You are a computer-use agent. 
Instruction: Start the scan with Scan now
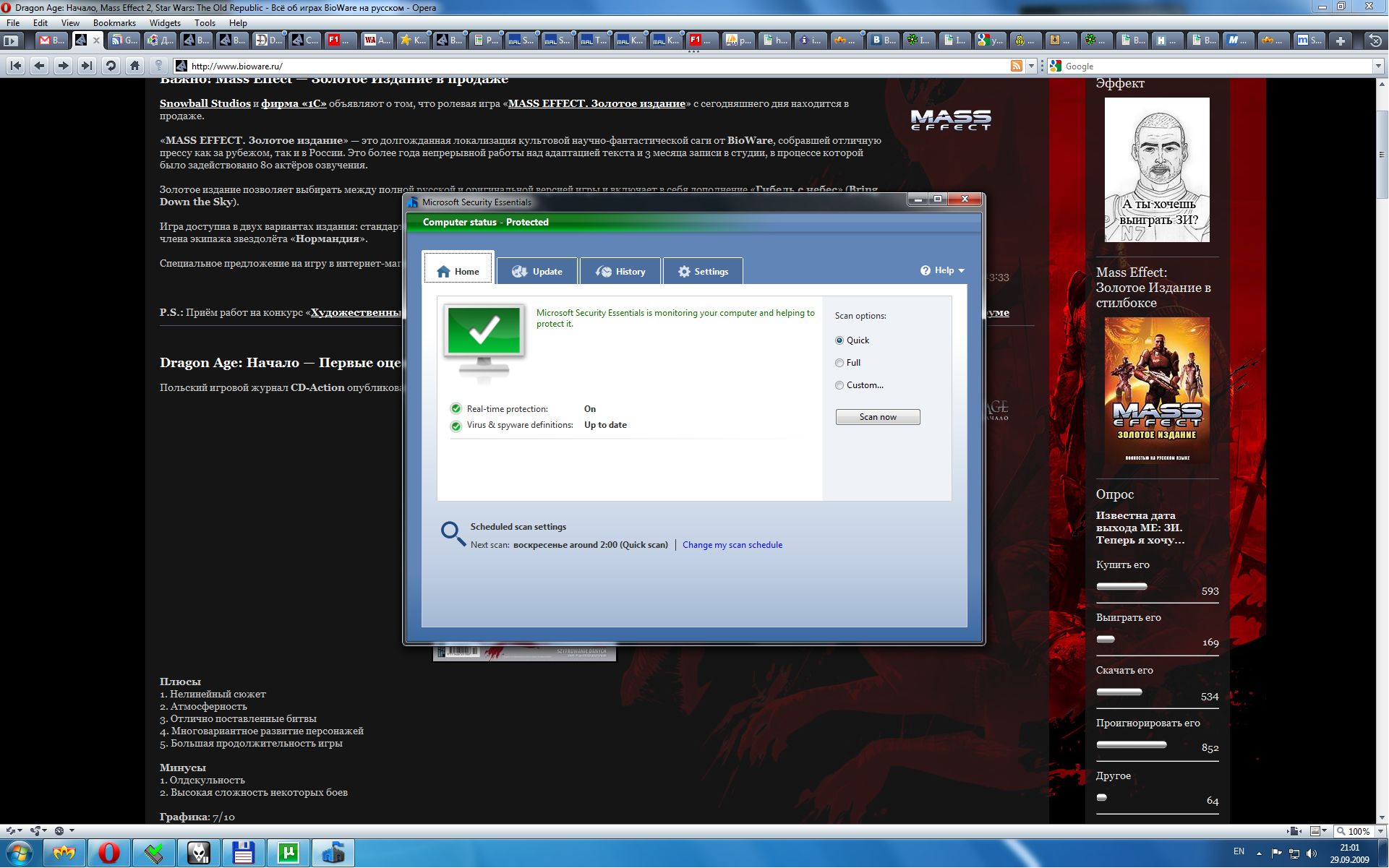[878, 417]
